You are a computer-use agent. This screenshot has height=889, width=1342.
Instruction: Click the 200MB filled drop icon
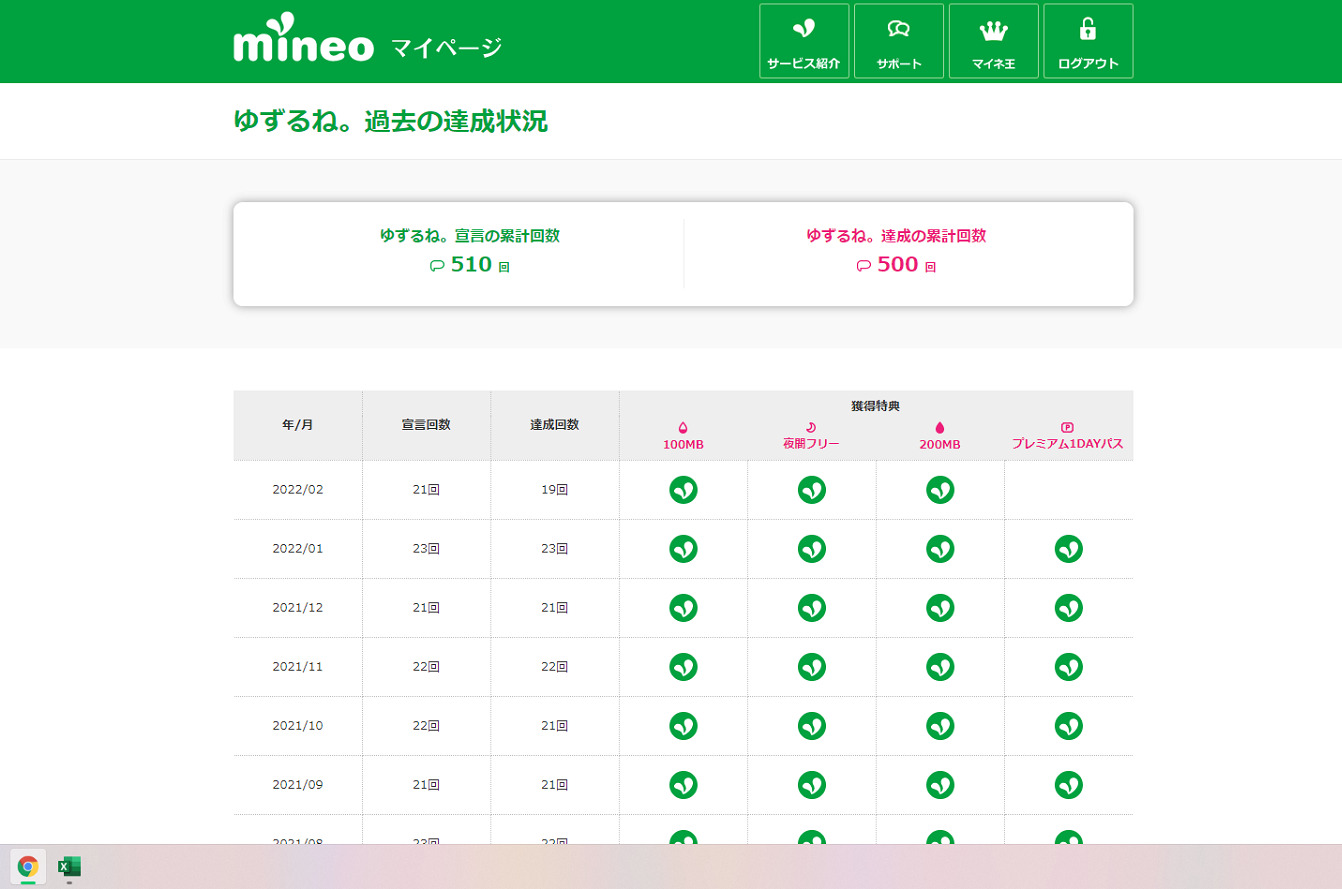939,427
